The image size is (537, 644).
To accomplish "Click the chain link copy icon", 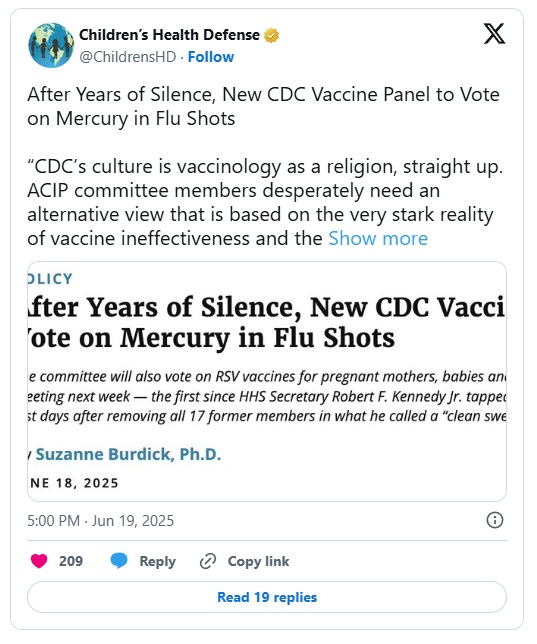I will (x=208, y=561).
